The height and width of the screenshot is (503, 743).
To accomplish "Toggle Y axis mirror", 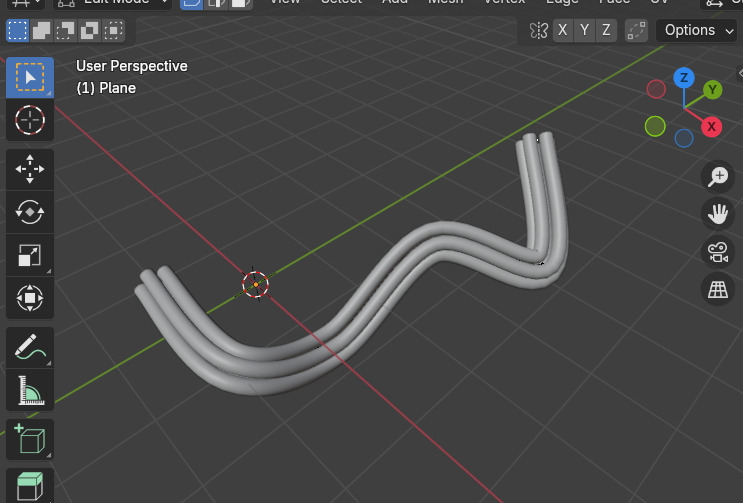I will click(584, 30).
